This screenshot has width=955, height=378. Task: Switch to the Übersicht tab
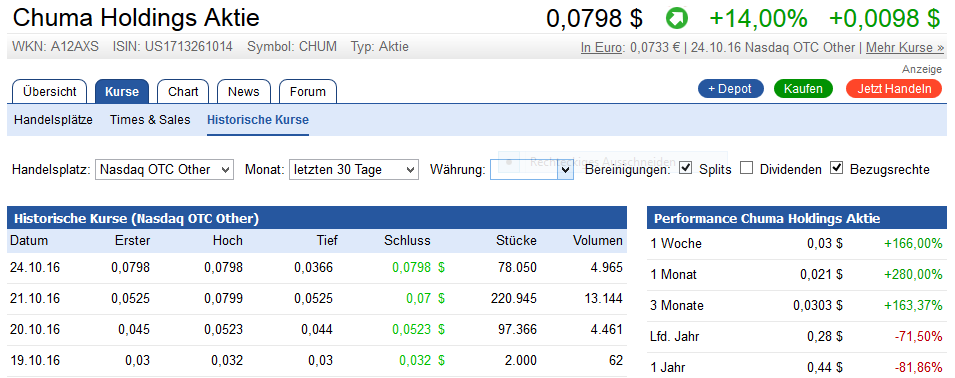[x=50, y=91]
